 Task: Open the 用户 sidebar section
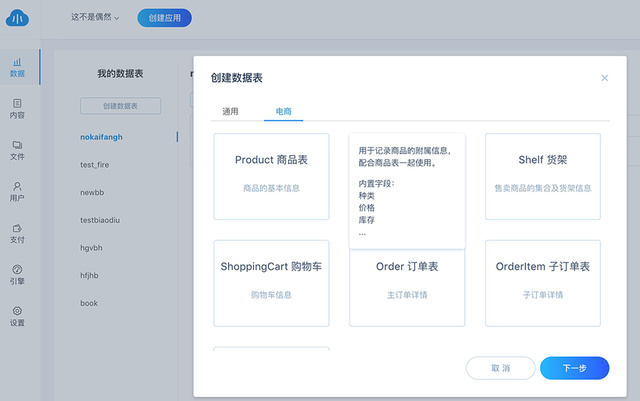[17, 191]
